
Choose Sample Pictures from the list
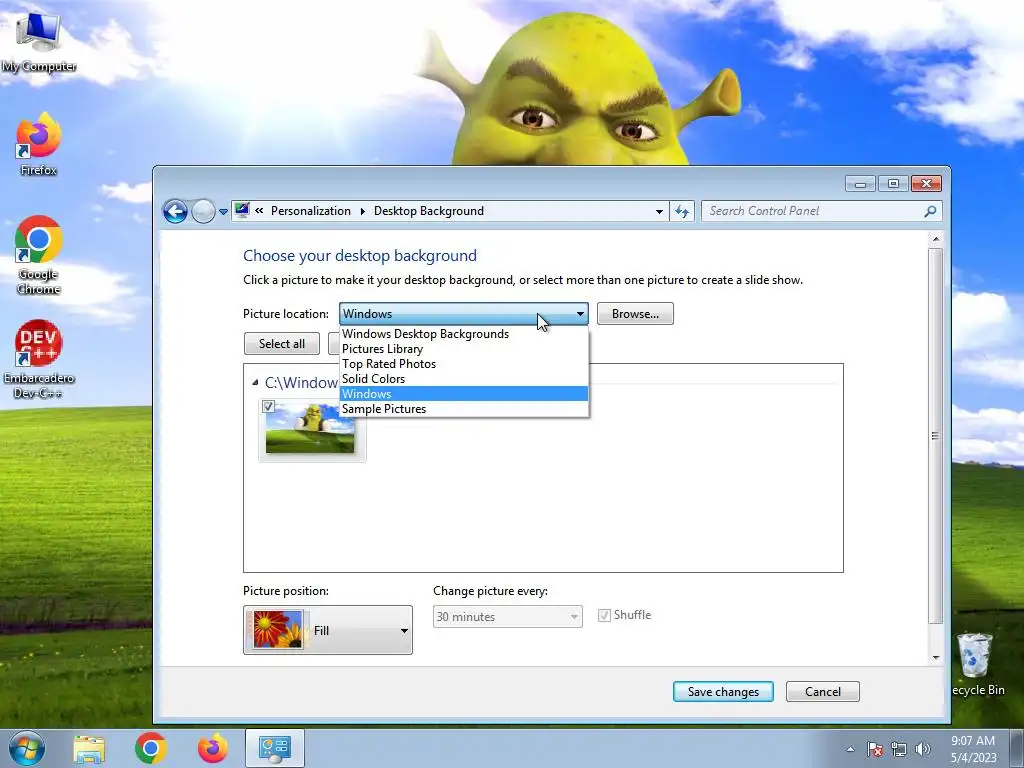tap(464, 409)
